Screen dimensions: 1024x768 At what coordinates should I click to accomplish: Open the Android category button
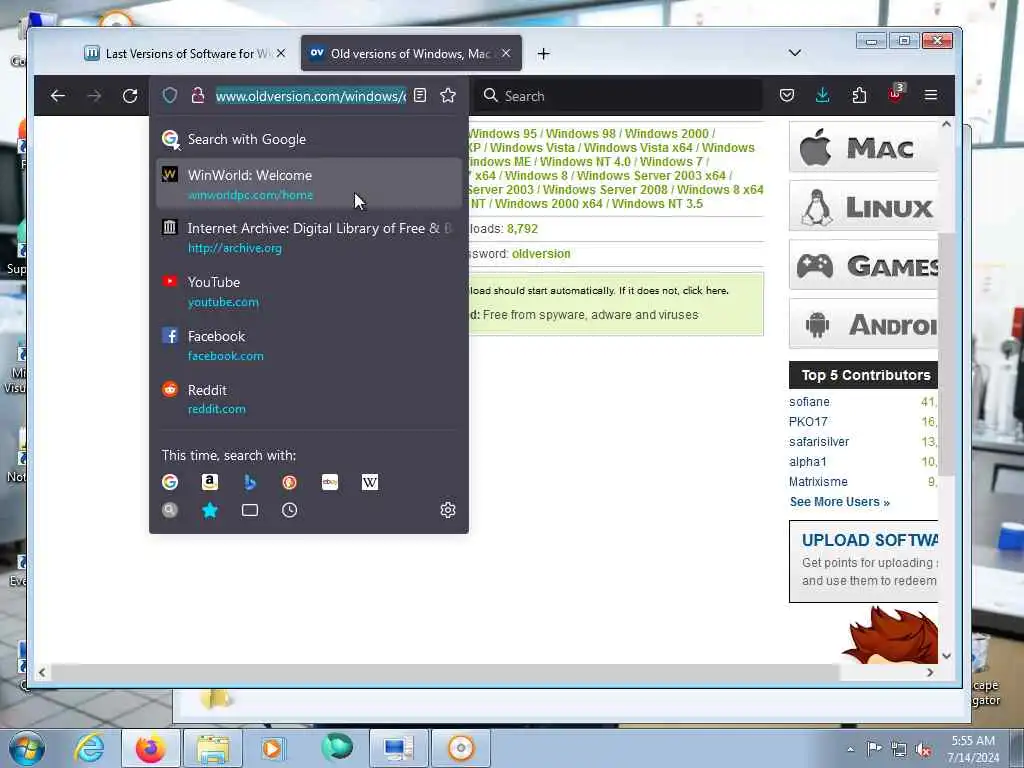tap(863, 324)
